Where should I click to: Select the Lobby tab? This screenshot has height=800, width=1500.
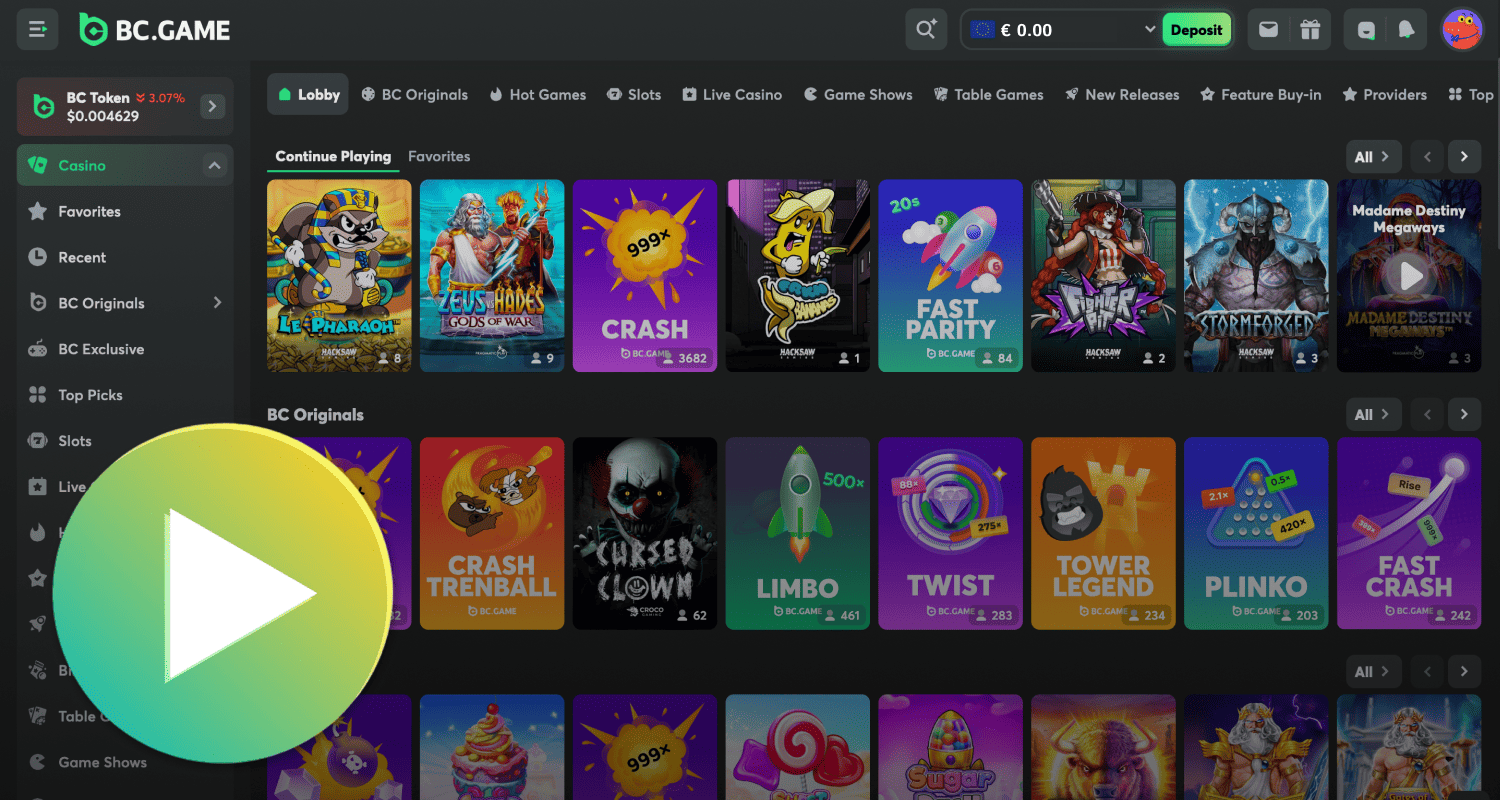pyautogui.click(x=308, y=94)
